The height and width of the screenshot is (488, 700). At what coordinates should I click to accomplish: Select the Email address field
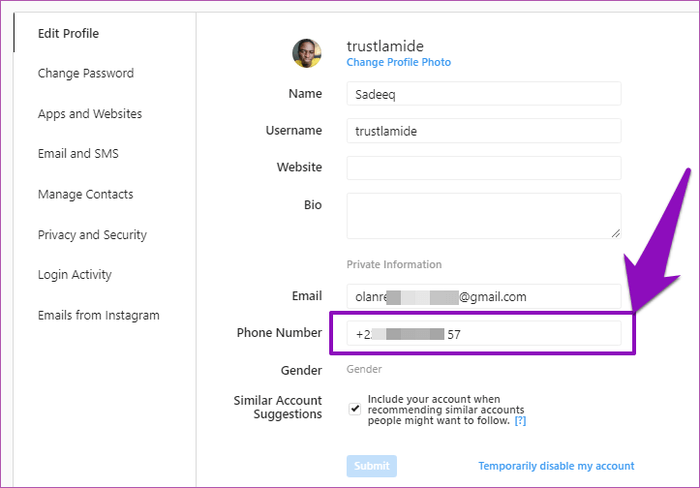483,297
